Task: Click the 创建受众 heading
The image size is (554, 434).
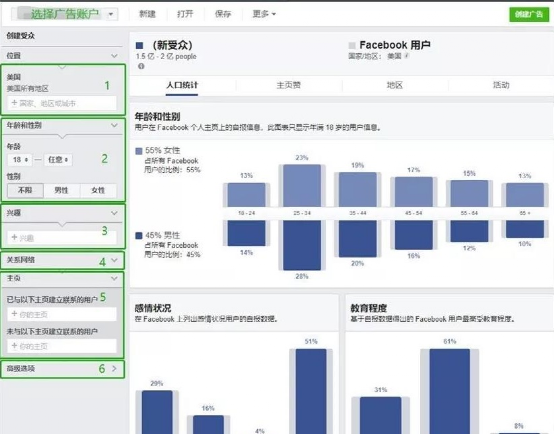Action: (x=20, y=36)
